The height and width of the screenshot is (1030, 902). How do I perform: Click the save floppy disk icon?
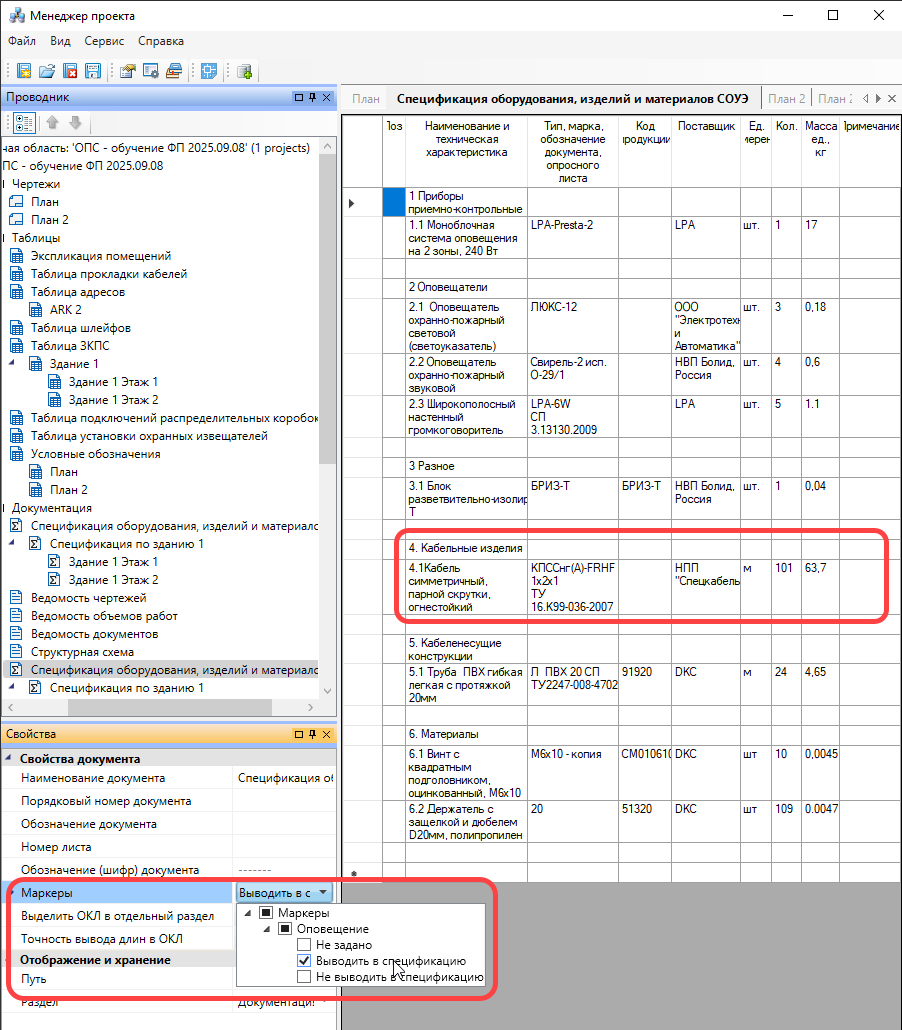pos(93,71)
